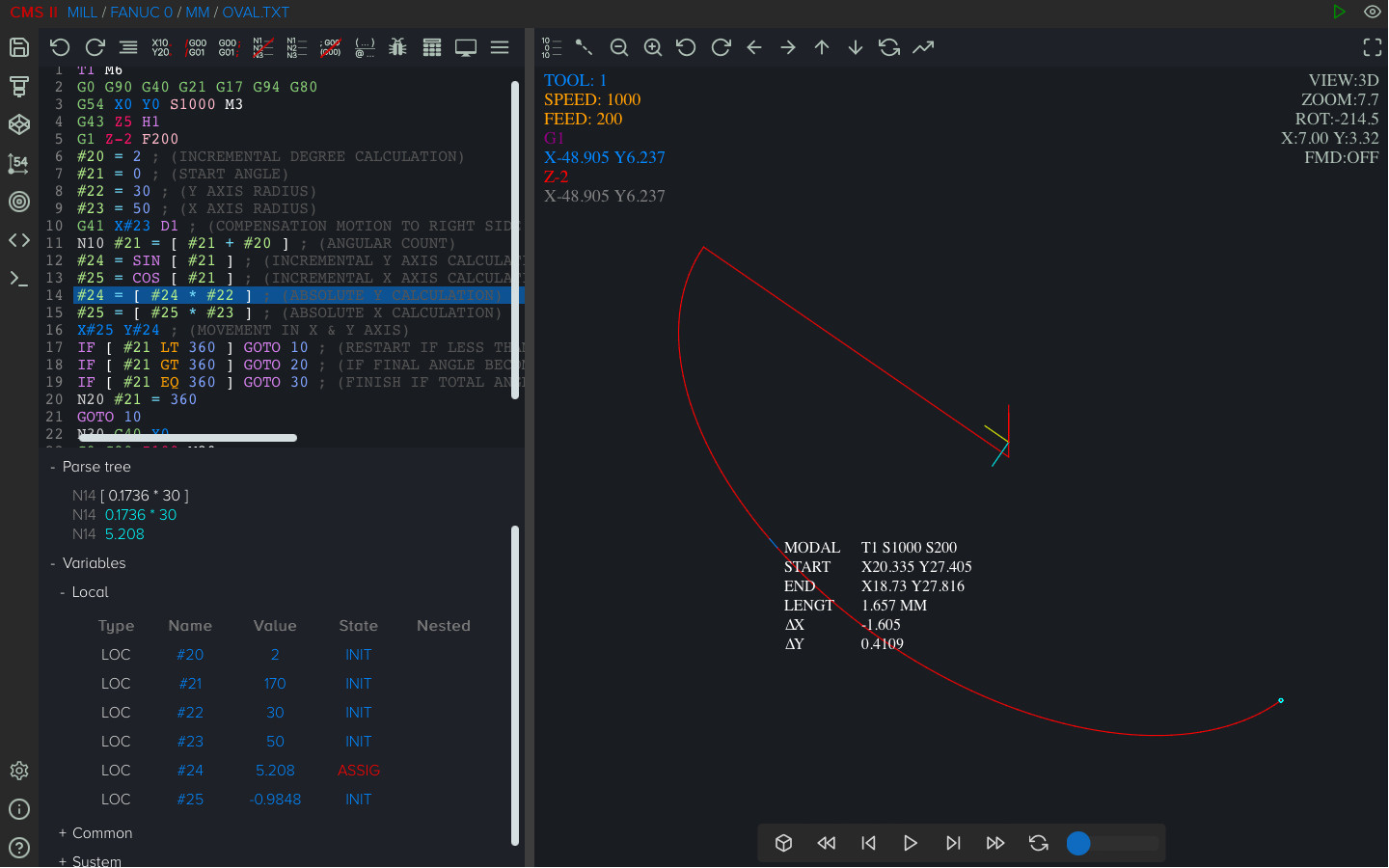Click the OVAL.TXT file name breadcrumb
1389x868 pixels.
click(256, 13)
